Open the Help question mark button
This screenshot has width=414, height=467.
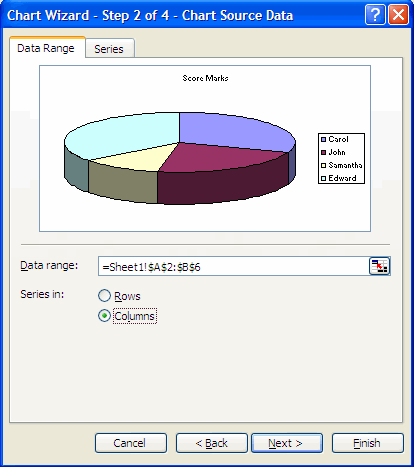coord(375,15)
